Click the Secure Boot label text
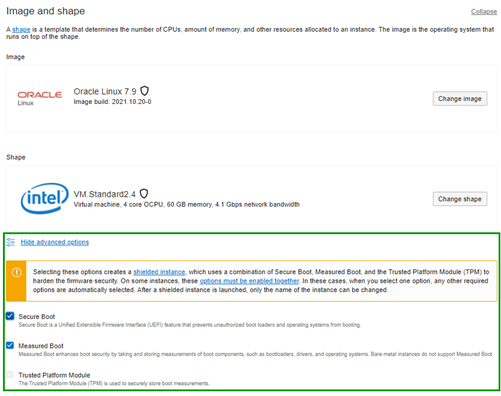The width and height of the screenshot is (501, 396). (37, 316)
